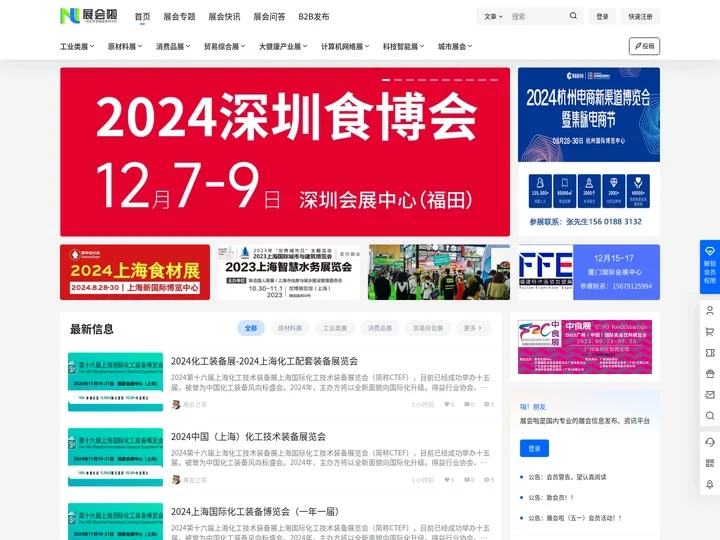Open the user profile icon in right sidebar
This screenshot has height=540, width=720.
pos(710,311)
